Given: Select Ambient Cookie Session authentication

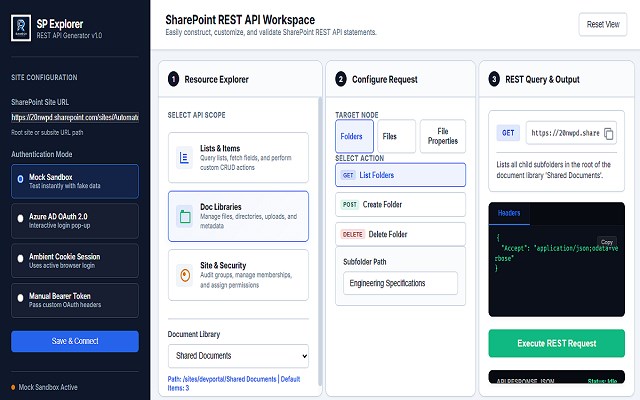Looking at the screenshot, I should (75, 261).
